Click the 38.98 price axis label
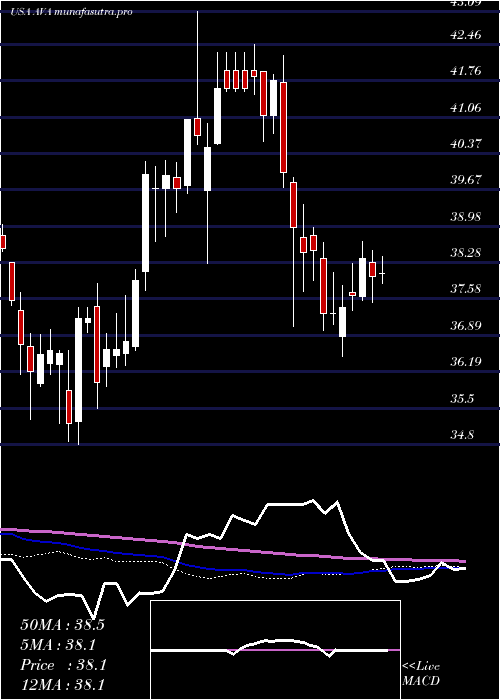This screenshot has height=700, width=500. click(466, 217)
